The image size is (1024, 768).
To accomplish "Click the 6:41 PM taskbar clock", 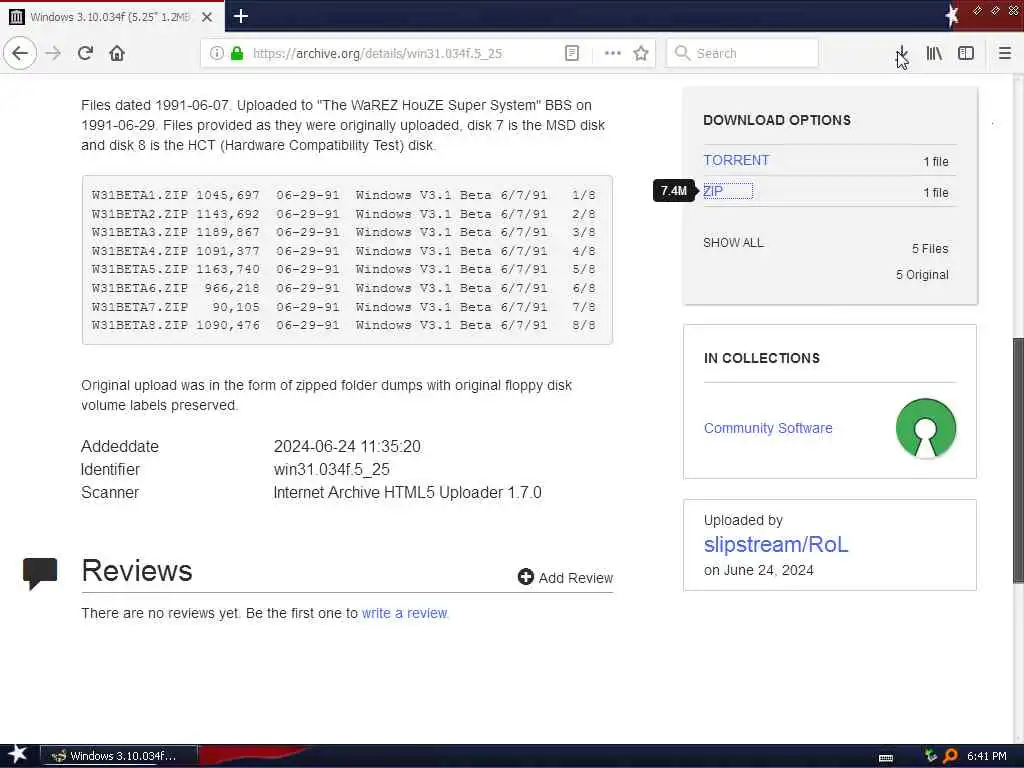I will [x=987, y=756].
